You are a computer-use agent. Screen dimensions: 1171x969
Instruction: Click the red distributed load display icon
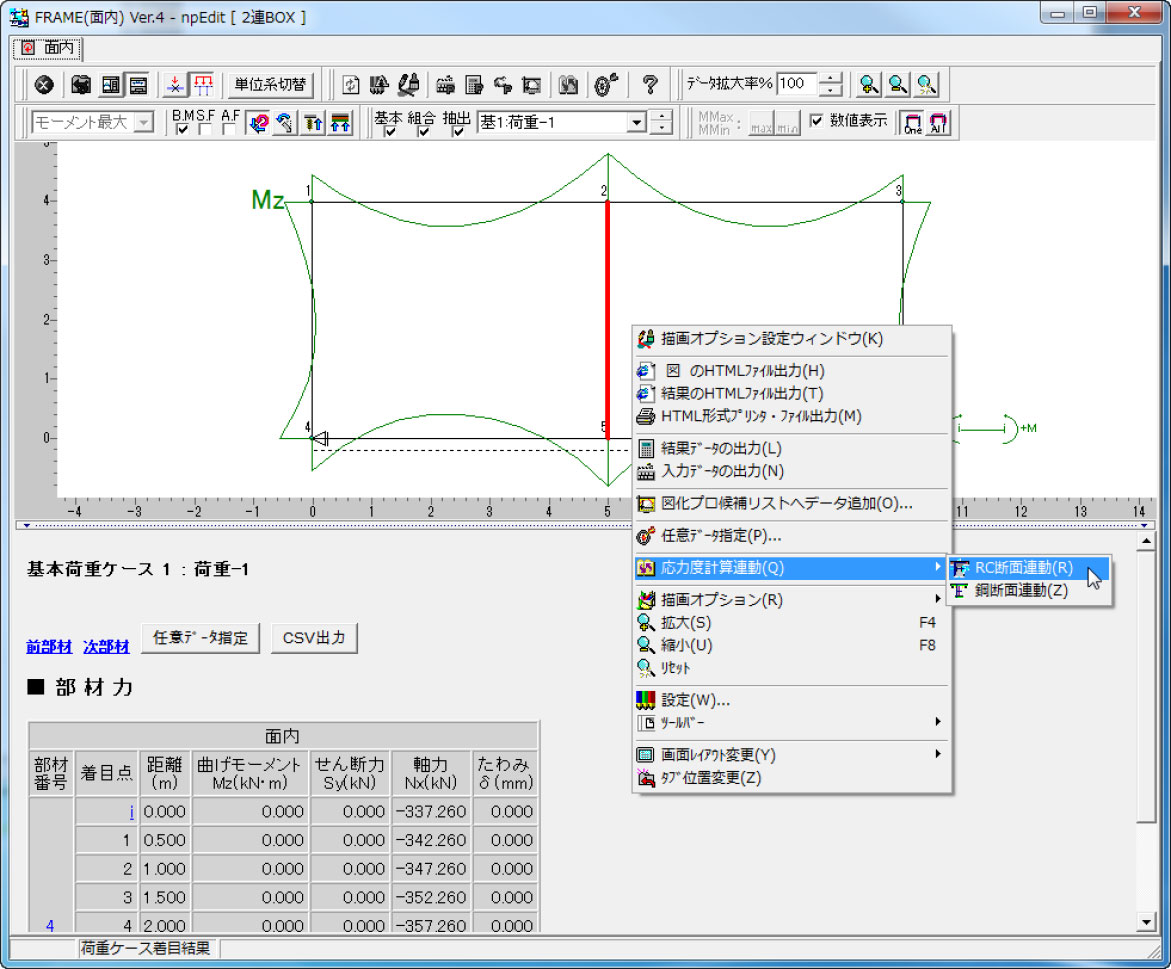(202, 85)
